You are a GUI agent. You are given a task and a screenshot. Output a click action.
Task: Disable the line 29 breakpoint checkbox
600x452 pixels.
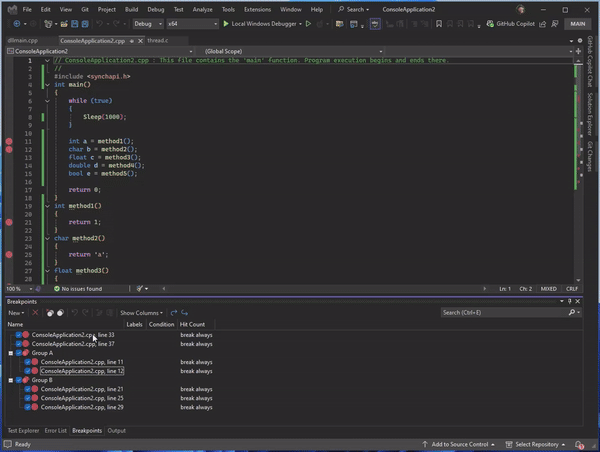click(28, 407)
